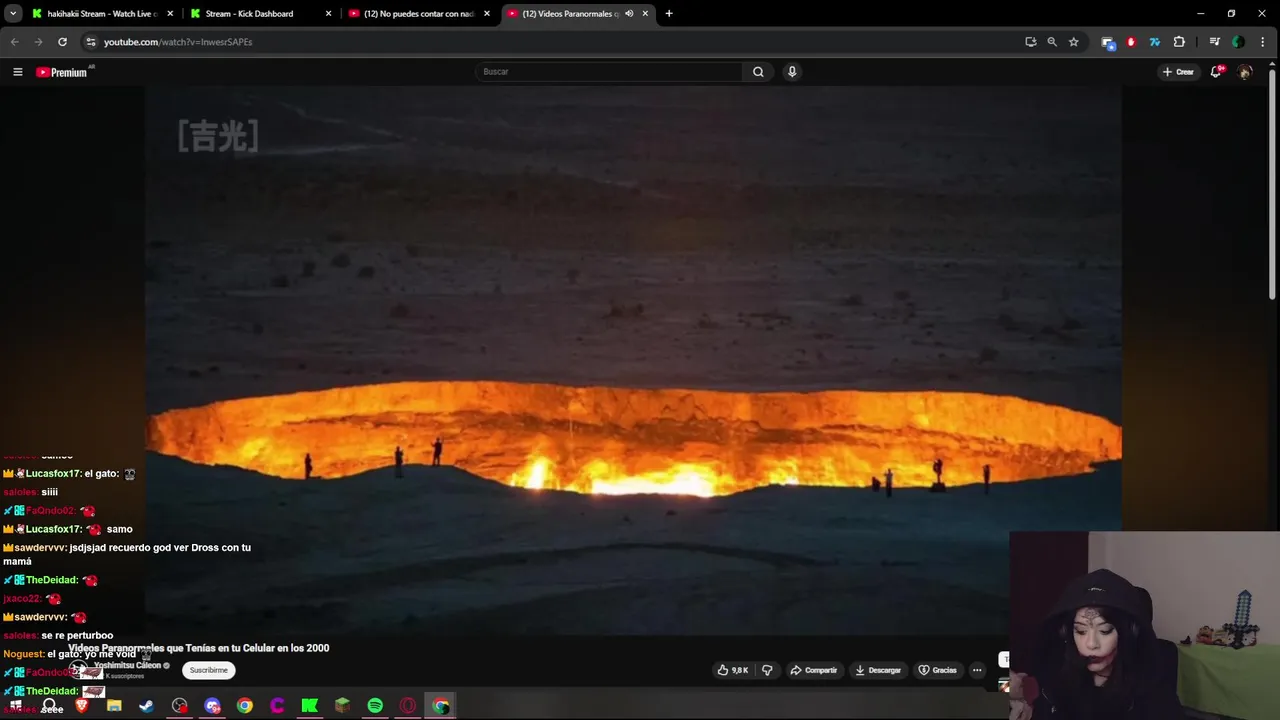Screen dimensions: 1280x720
Task: Click the Gracias thanks button
Action: click(938, 670)
